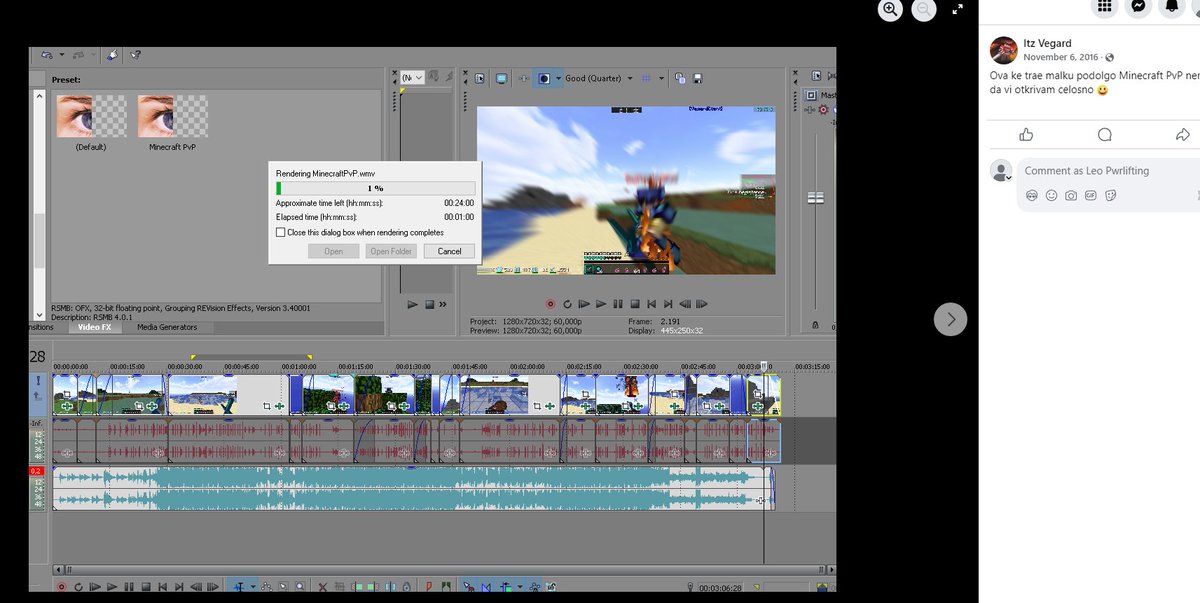Click the red 0.2 music track volume

point(36,471)
